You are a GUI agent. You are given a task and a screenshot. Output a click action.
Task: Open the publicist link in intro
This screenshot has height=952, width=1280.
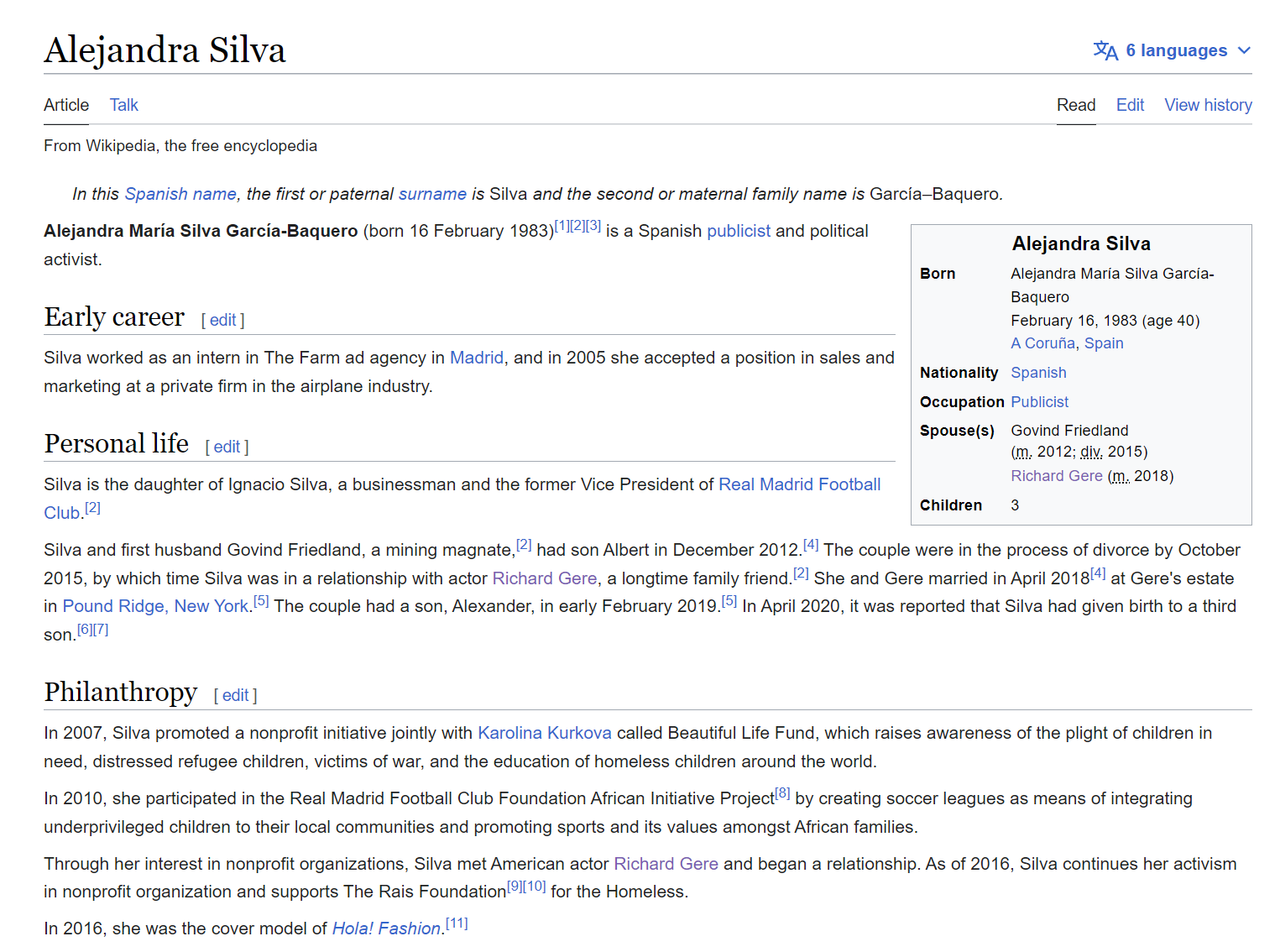tap(739, 231)
